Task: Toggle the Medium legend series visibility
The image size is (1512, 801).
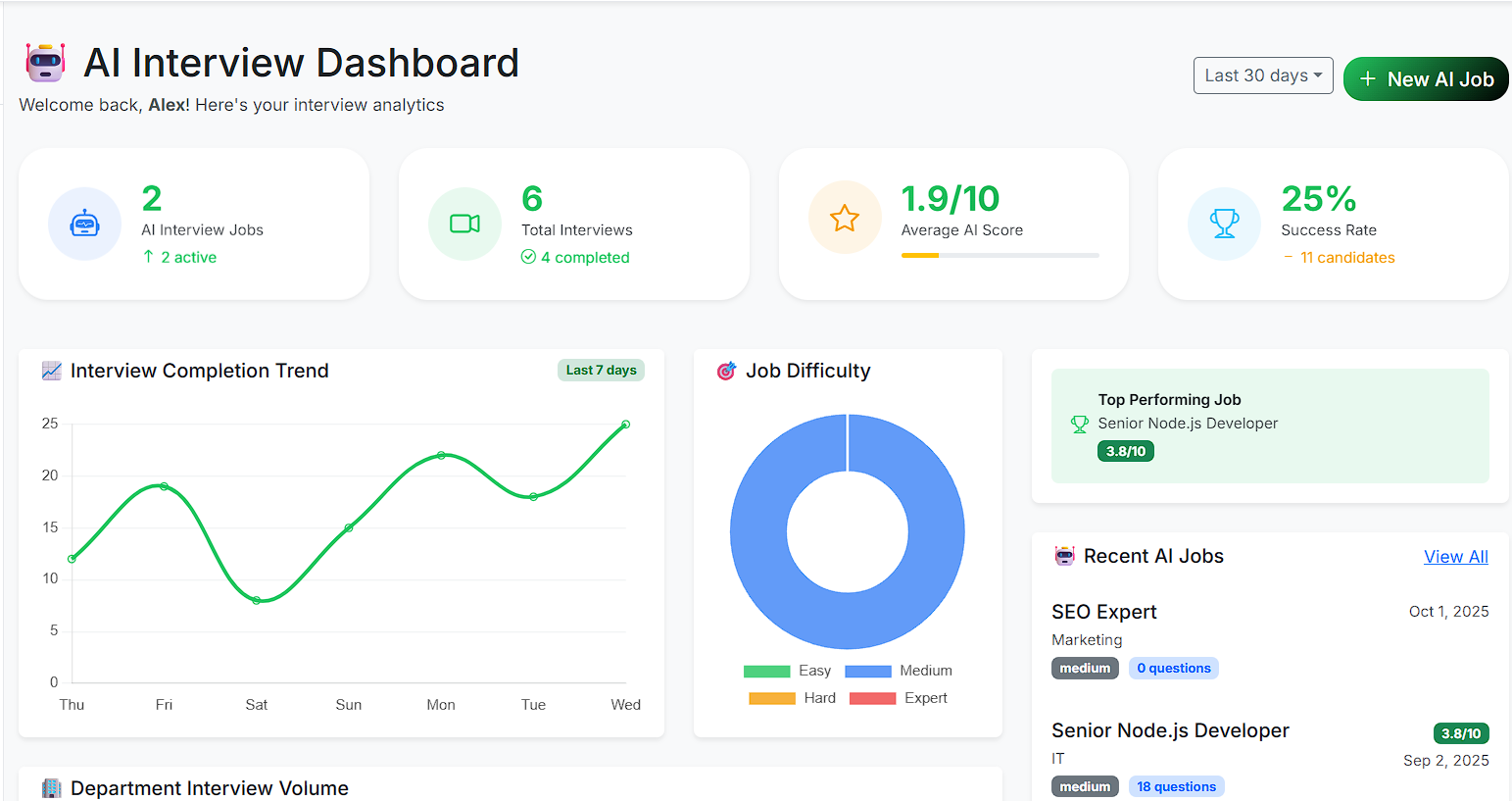Action: tap(898, 671)
